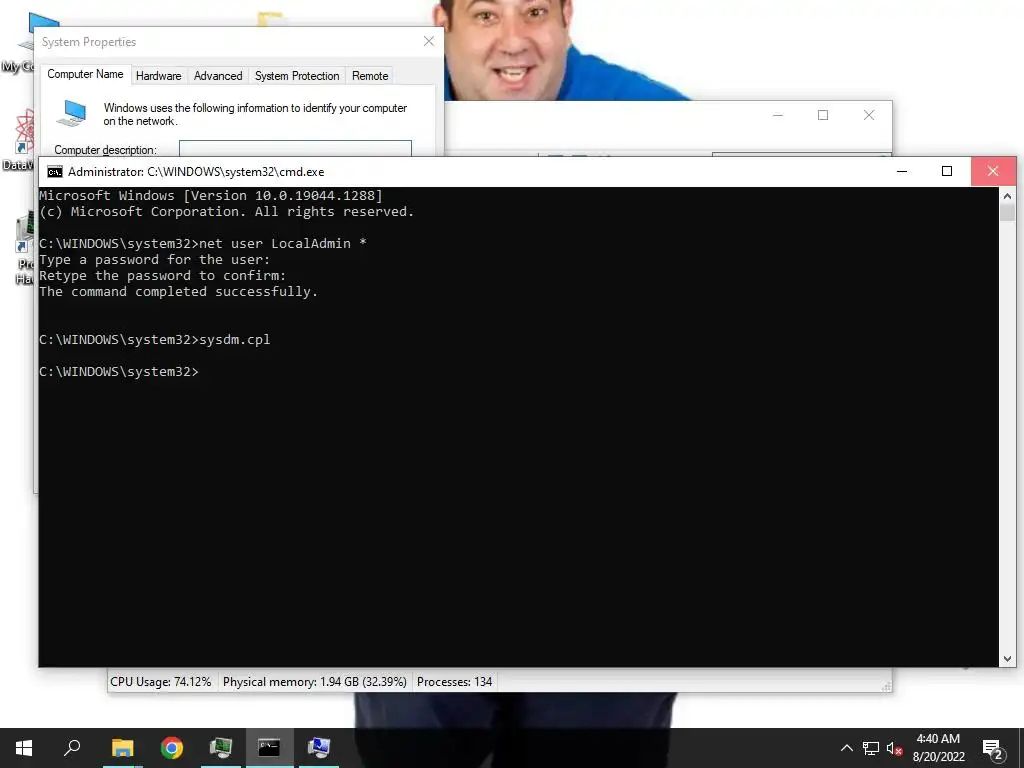The image size is (1024, 768).
Task: Activate Command Prompt taskbar icon
Action: (270, 748)
